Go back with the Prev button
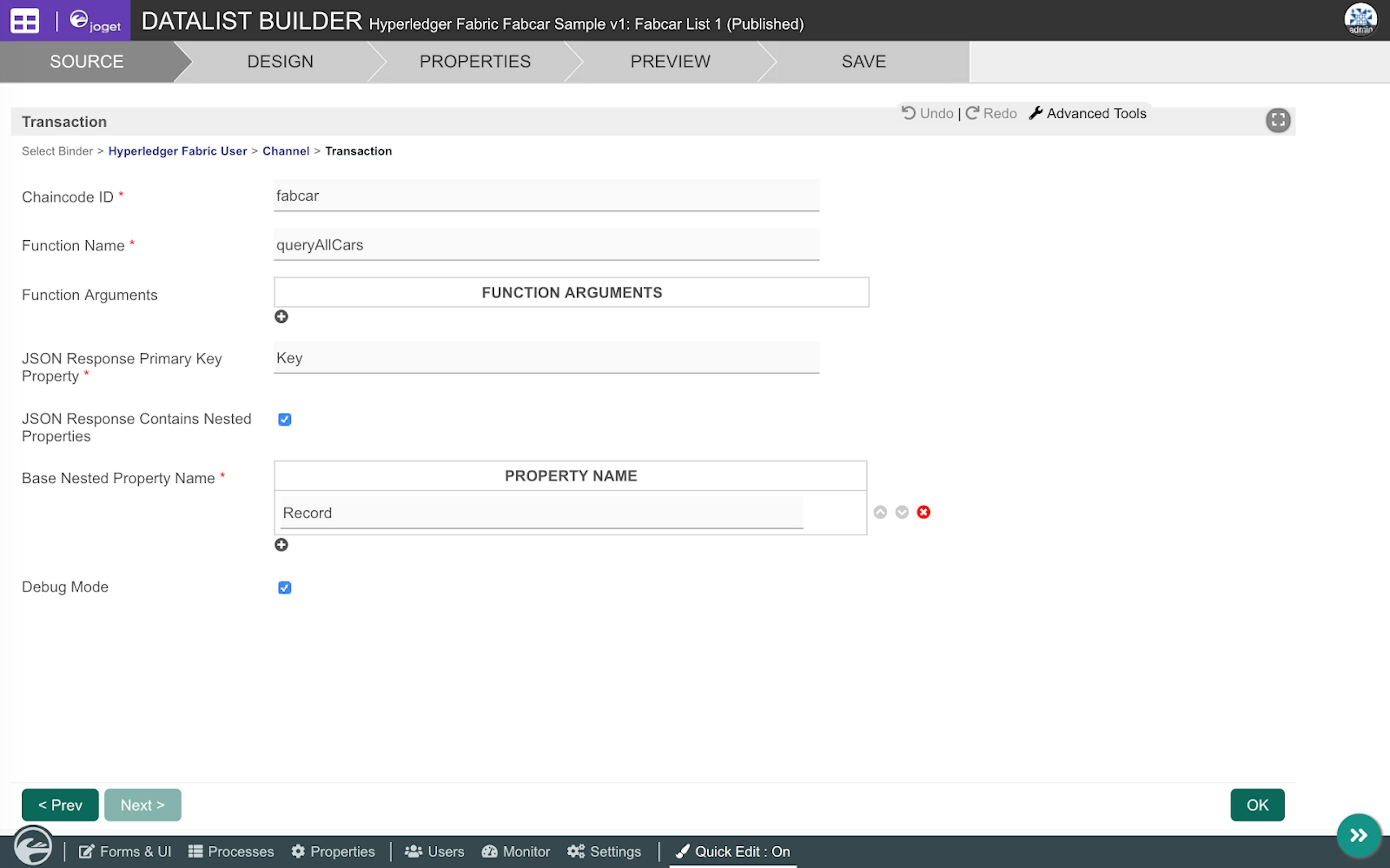Viewport: 1390px width, 868px height. click(x=60, y=805)
